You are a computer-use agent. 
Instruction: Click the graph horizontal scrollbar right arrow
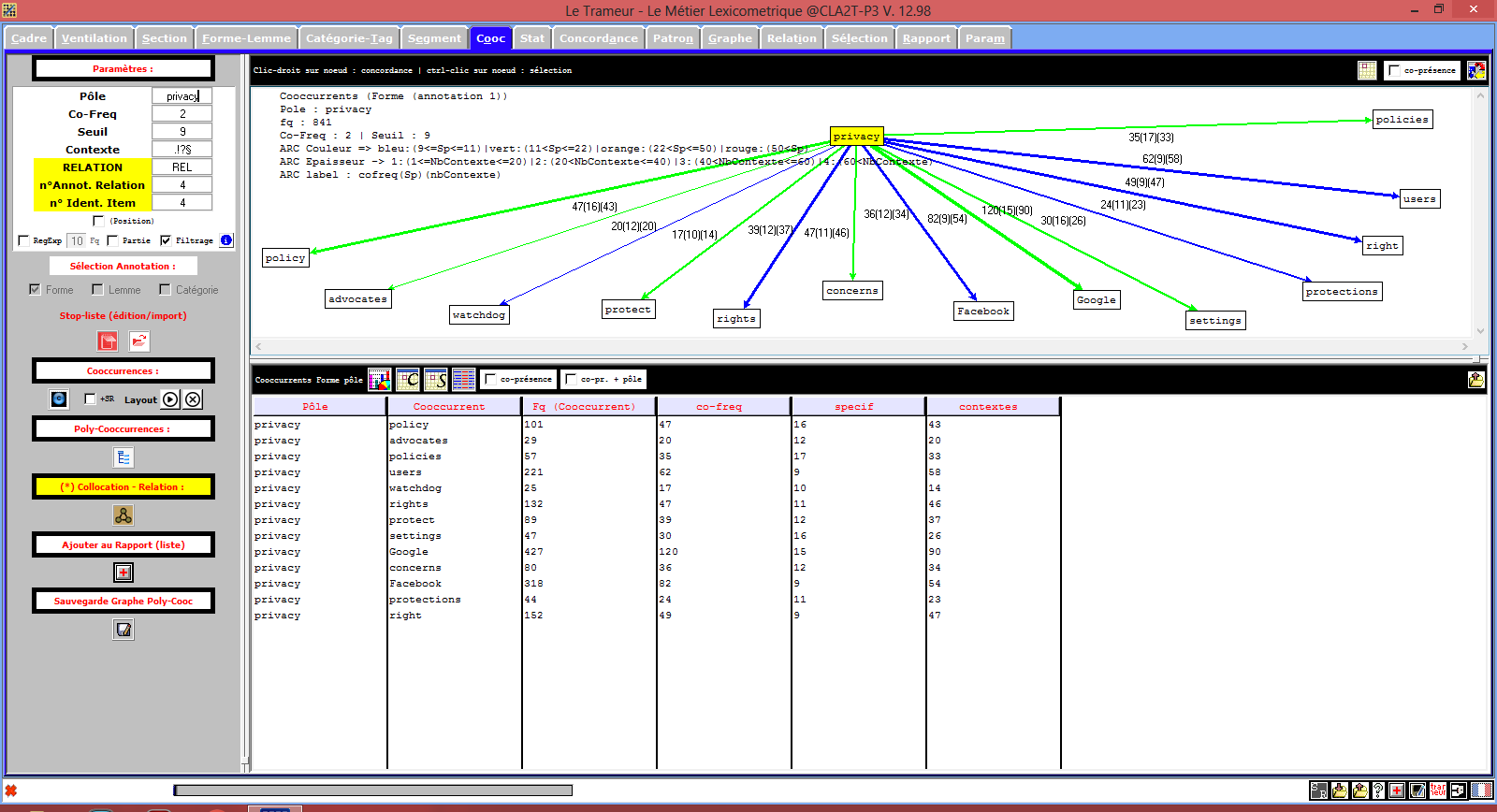pos(1465,346)
